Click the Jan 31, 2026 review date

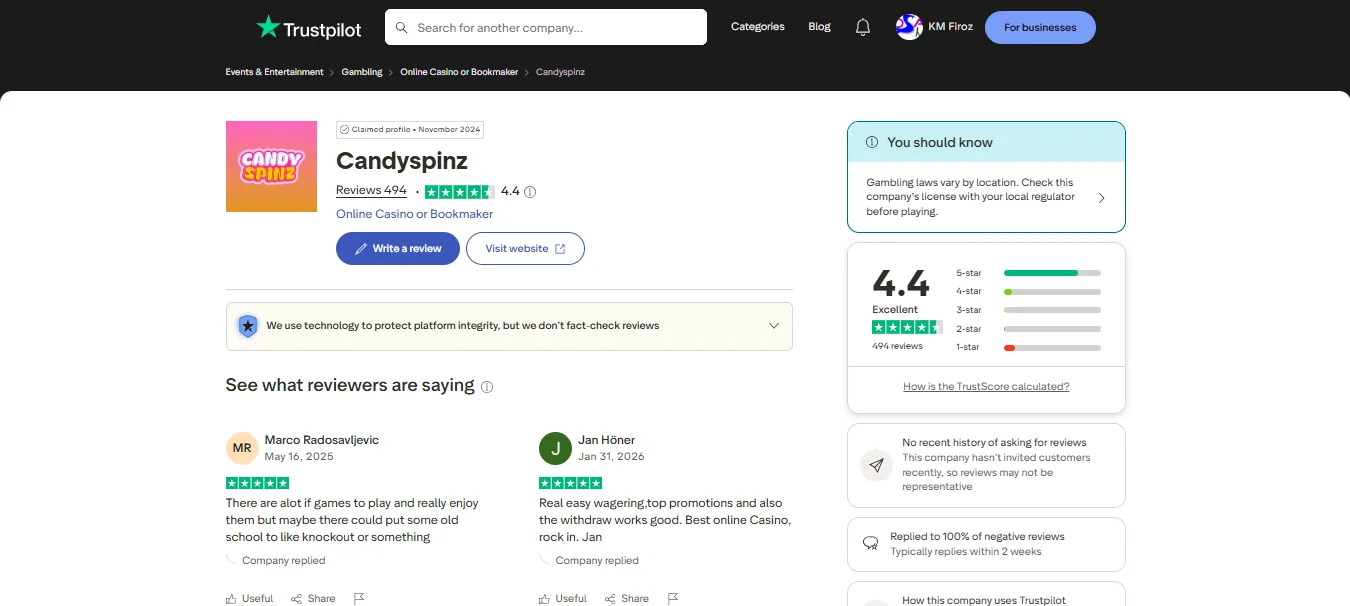611,457
